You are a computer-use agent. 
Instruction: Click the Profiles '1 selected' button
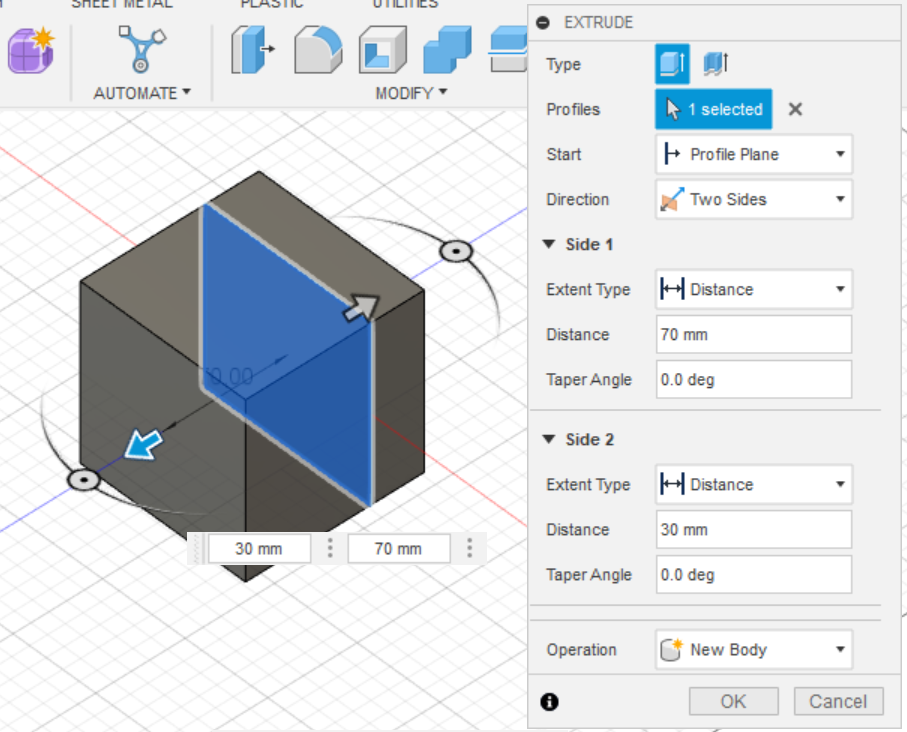click(x=713, y=109)
